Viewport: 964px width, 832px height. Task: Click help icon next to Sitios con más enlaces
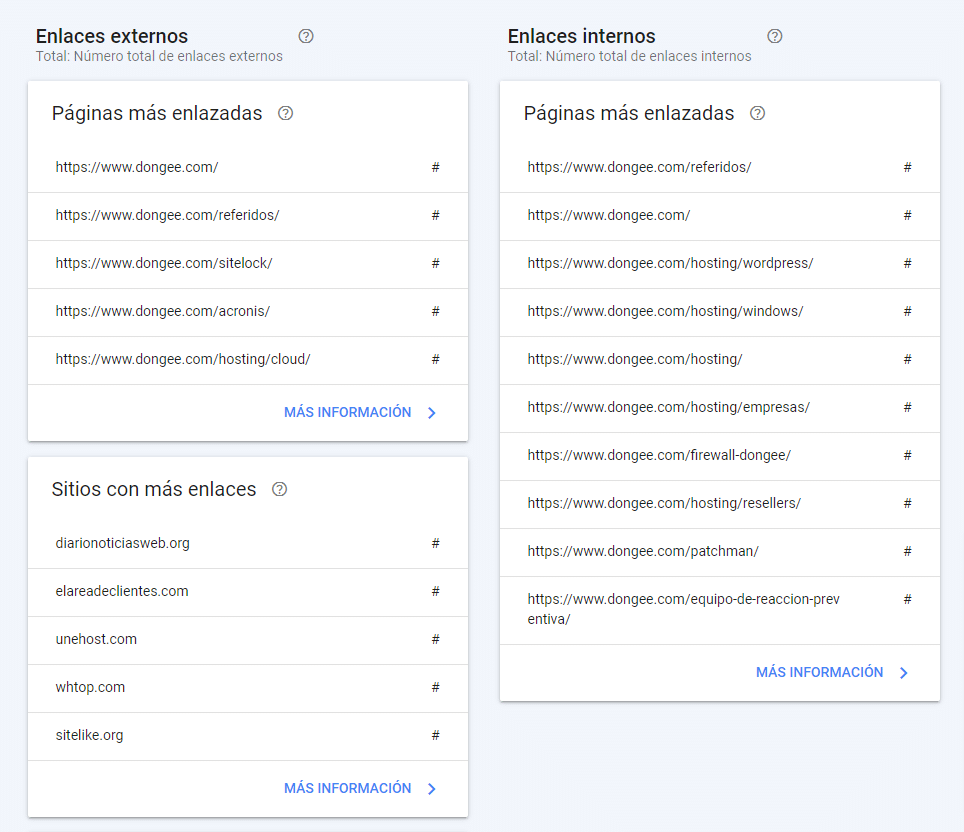point(280,489)
